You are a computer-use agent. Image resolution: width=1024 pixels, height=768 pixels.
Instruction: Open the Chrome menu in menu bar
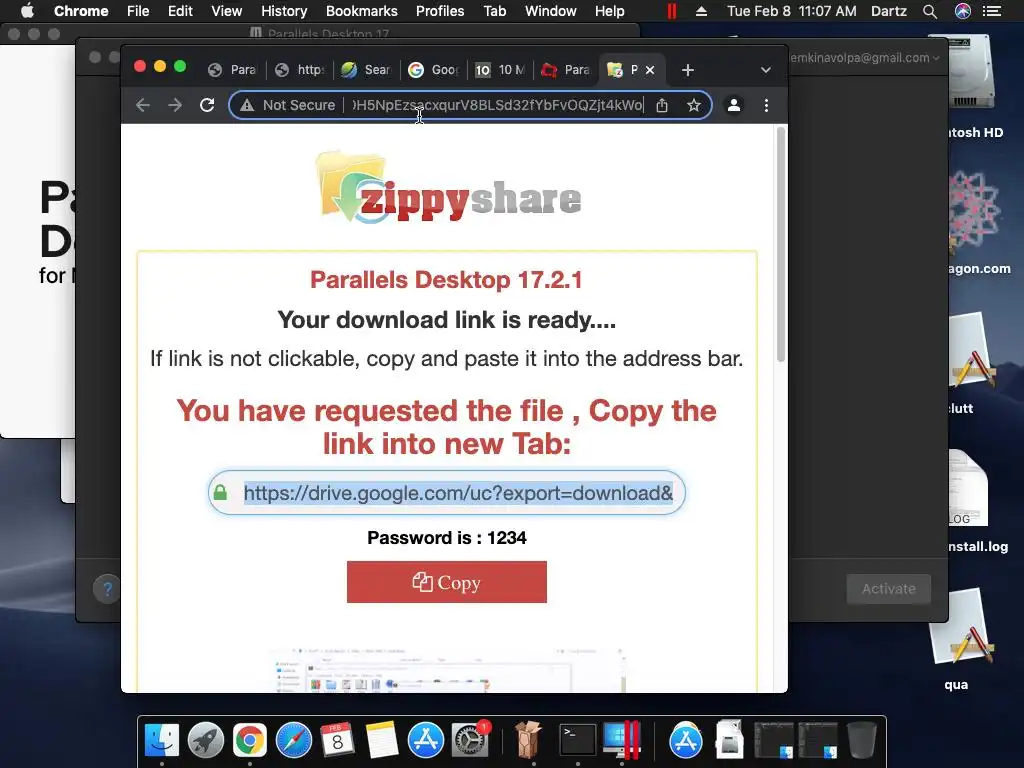point(81,11)
